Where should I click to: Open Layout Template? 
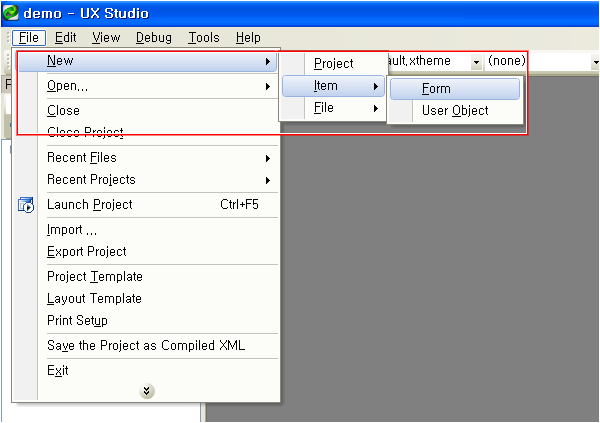(x=148, y=299)
